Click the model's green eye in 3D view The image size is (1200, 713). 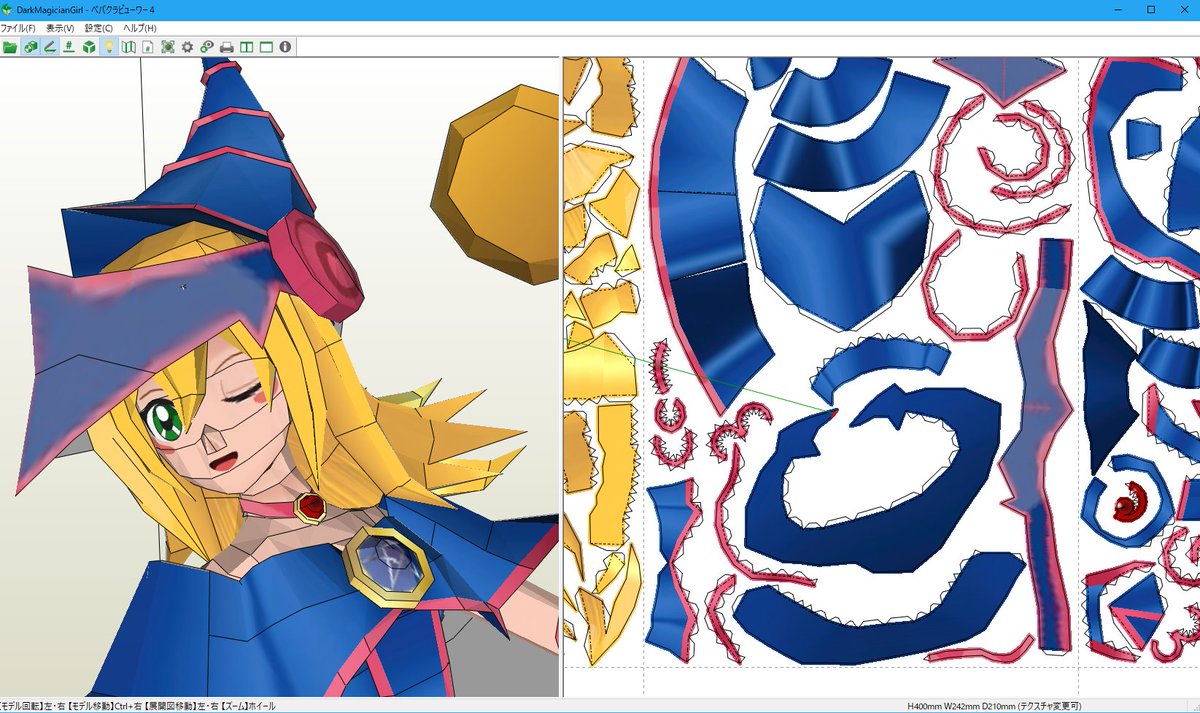(165, 420)
